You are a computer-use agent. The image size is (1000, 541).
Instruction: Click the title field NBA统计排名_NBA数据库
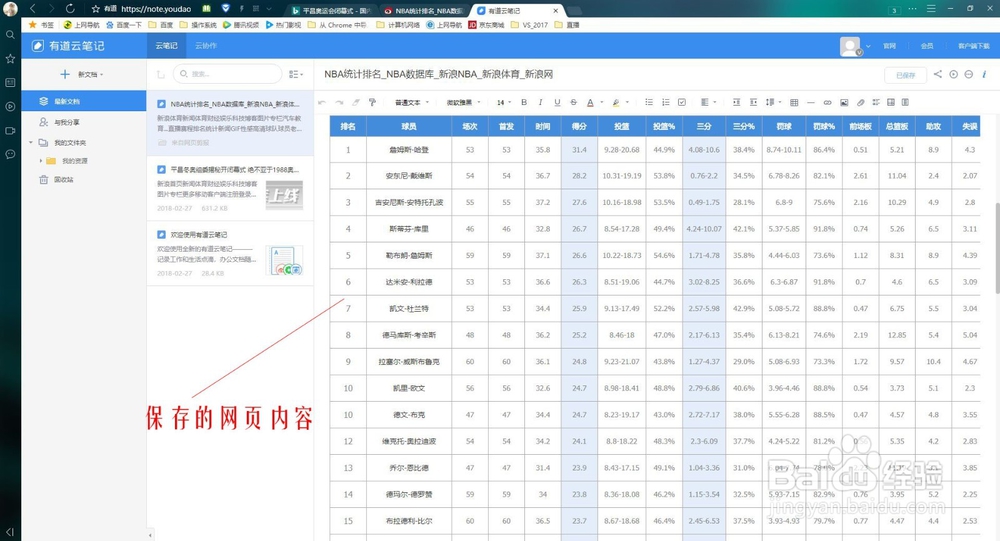pyautogui.click(x=438, y=74)
